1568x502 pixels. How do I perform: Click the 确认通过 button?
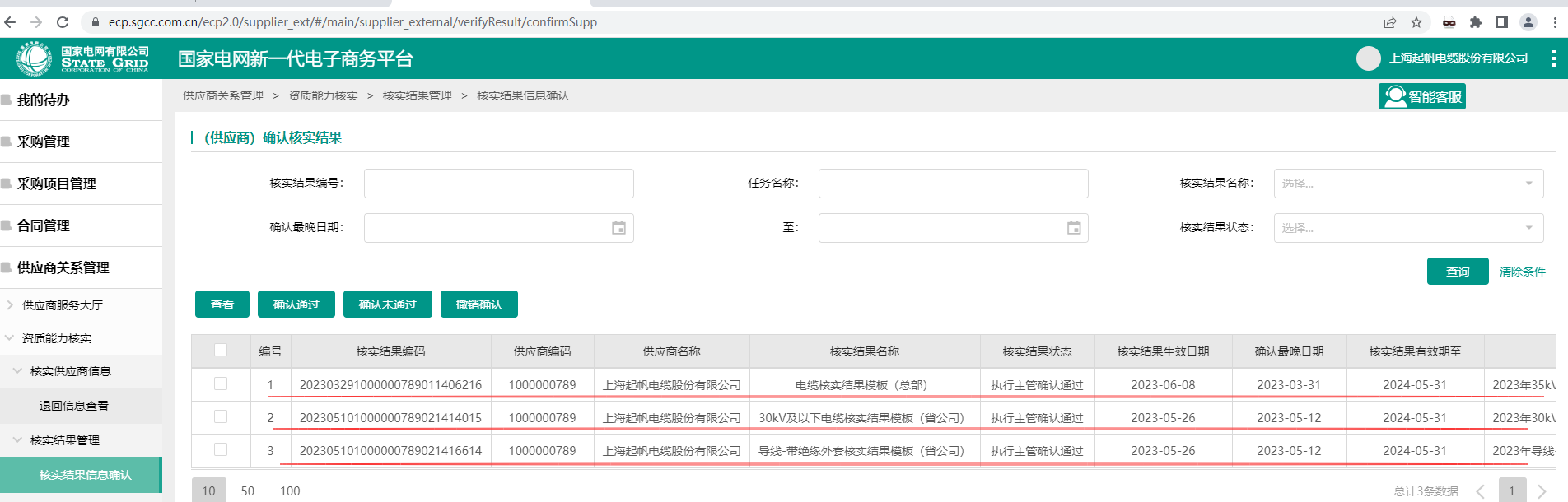click(296, 304)
